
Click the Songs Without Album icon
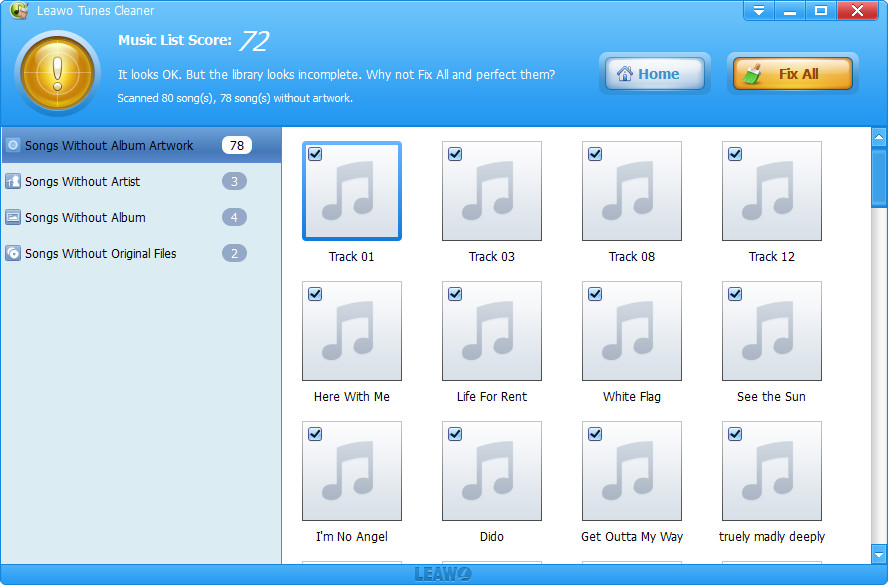click(13, 217)
